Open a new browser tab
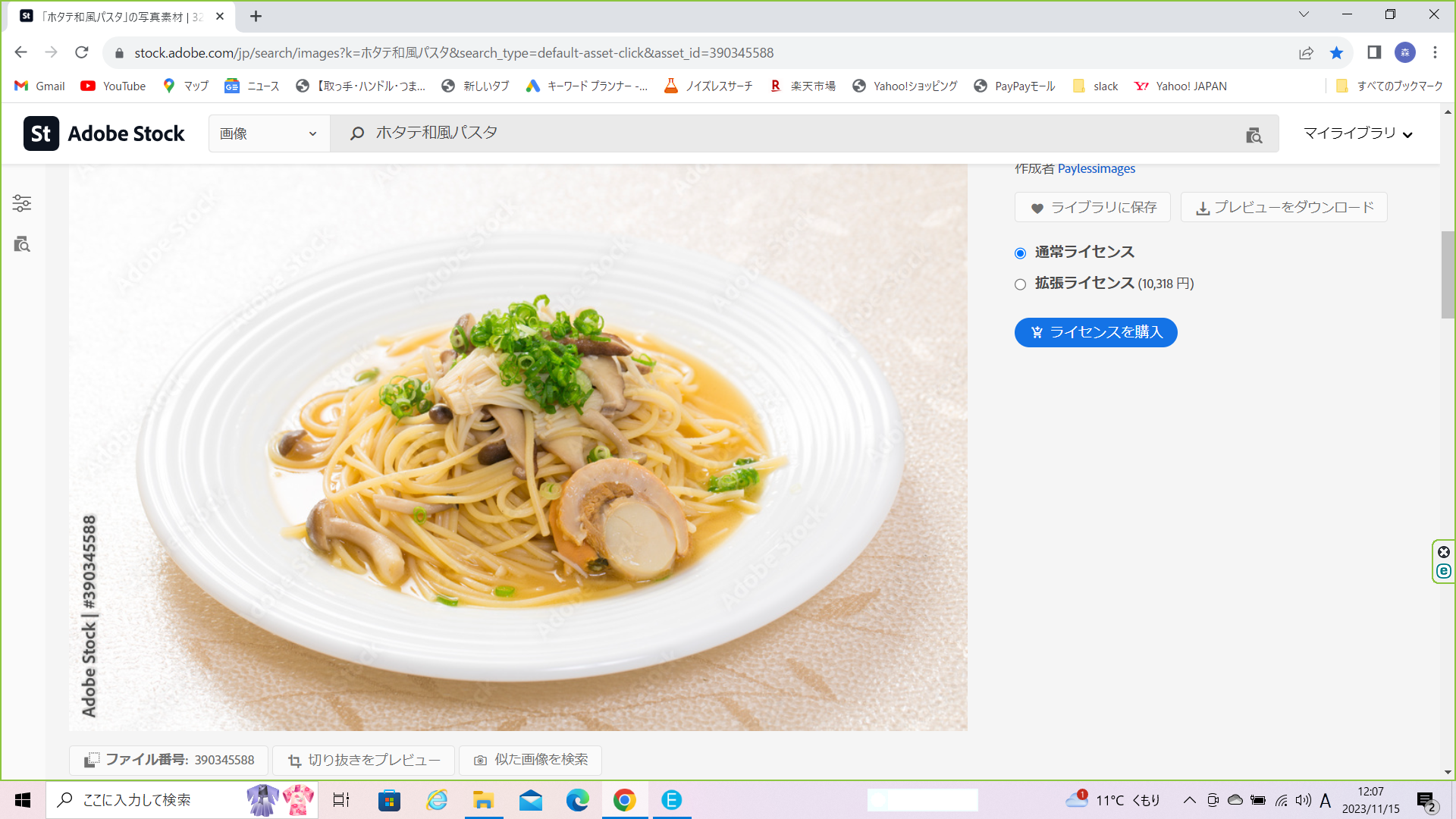This screenshot has width=1456, height=819. 256,16
